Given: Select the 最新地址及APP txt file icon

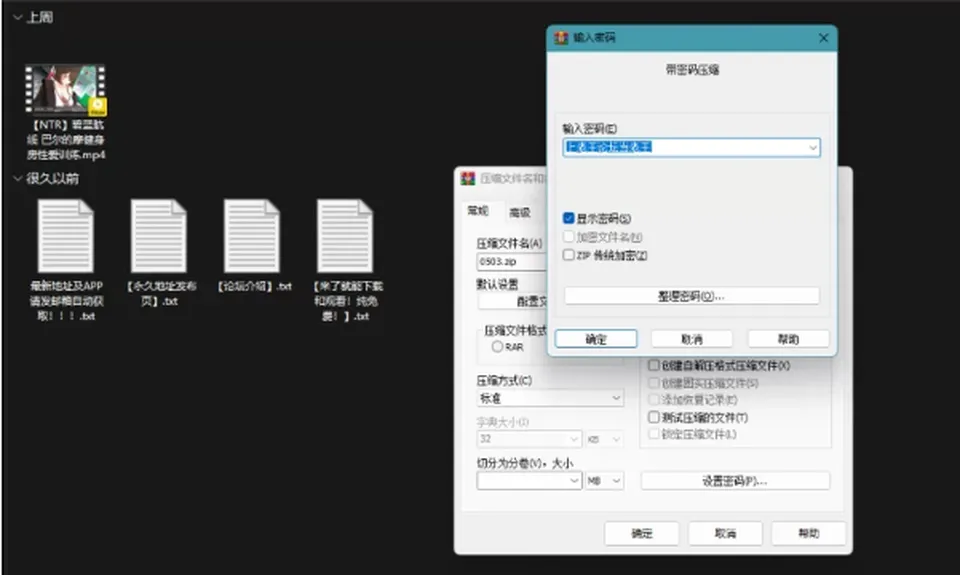Looking at the screenshot, I should click(x=66, y=236).
